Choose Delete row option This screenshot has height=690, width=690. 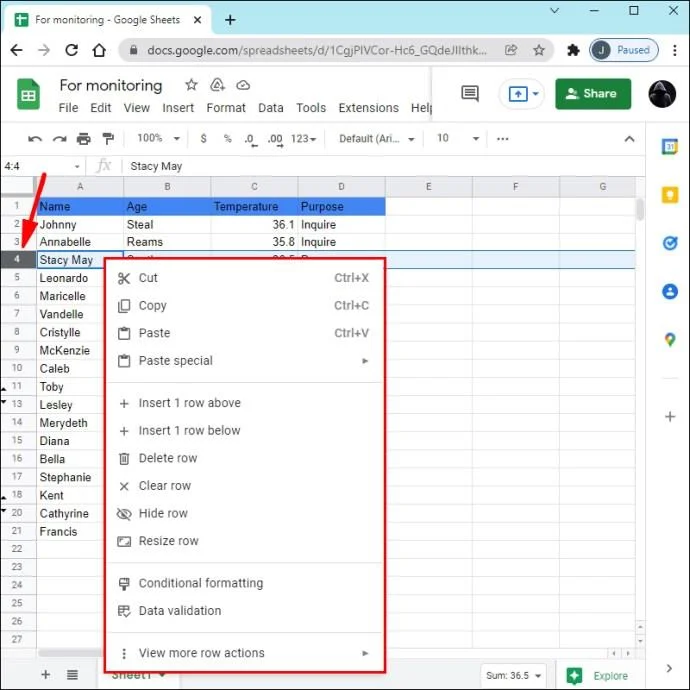tap(244, 458)
